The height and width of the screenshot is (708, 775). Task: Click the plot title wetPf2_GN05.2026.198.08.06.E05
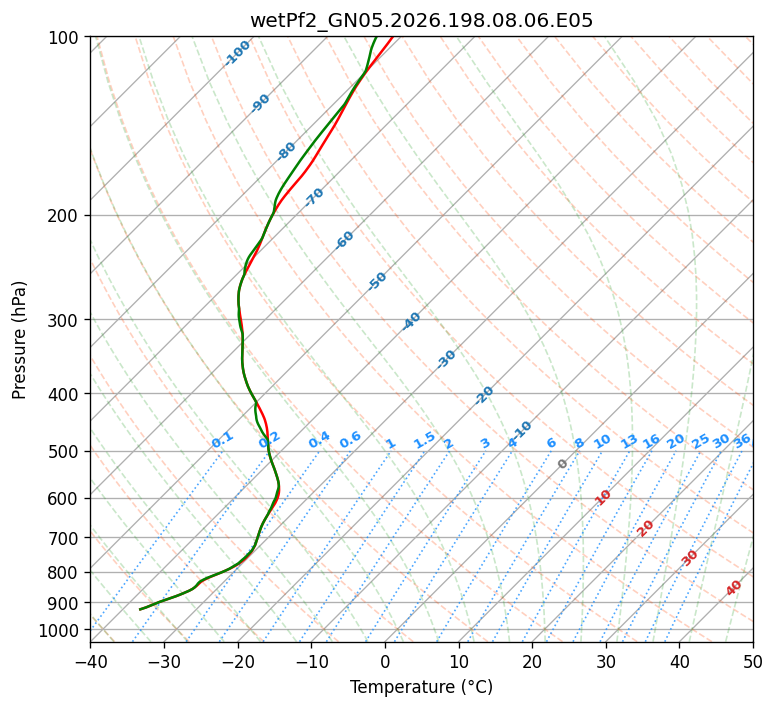(421, 21)
